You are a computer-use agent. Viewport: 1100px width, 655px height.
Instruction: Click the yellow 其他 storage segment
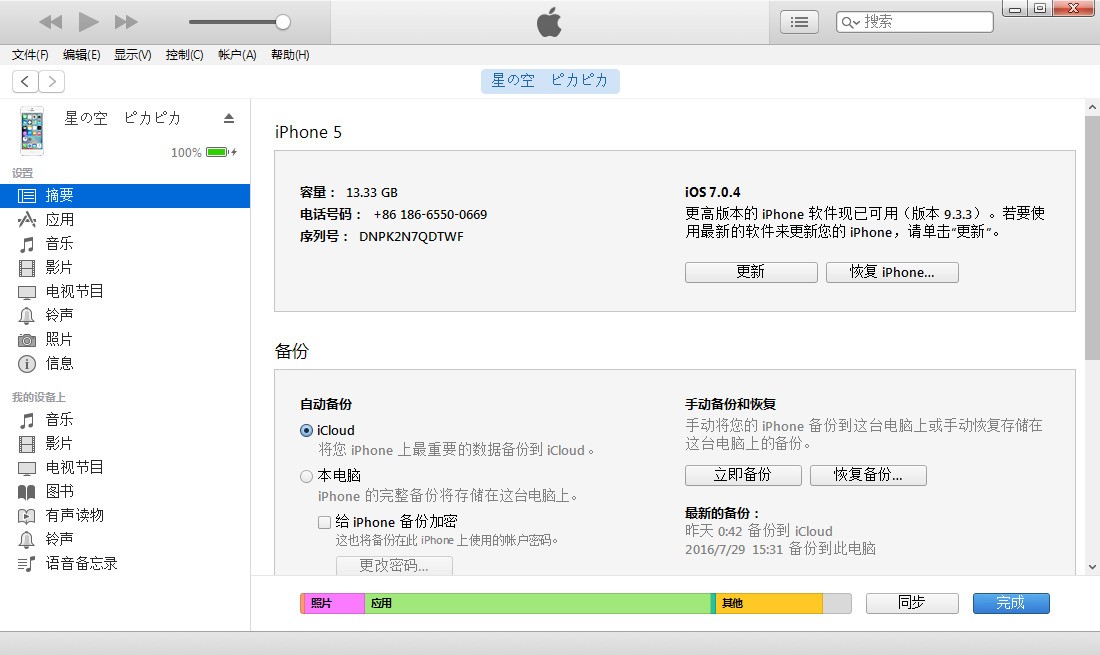(769, 603)
